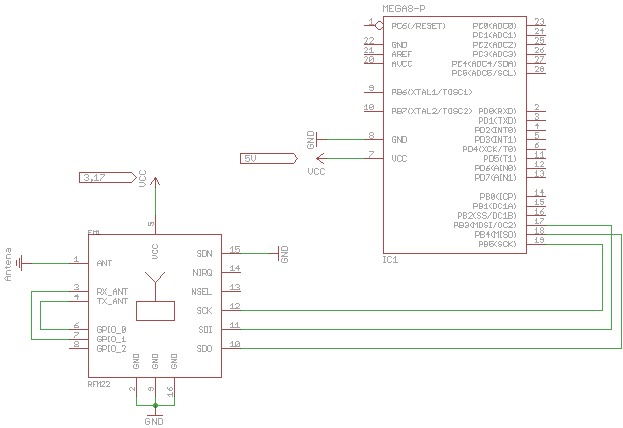Image resolution: width=623 pixels, height=428 pixels.
Task: Select the RFM22 part label
Action: coord(100,384)
